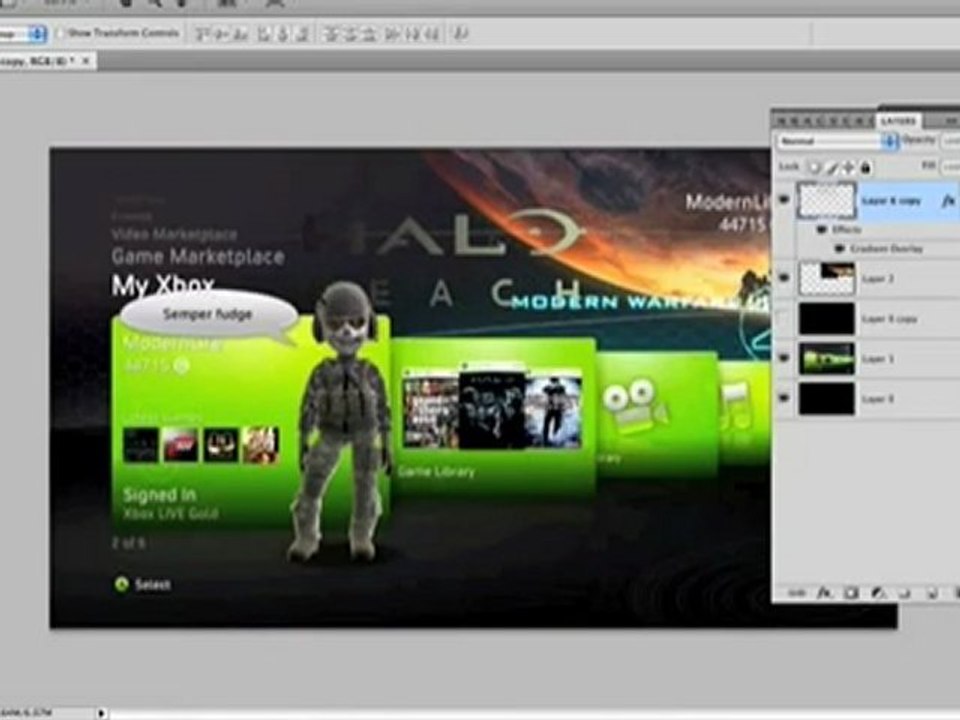Select the hidden black layer thumbnail
Image resolution: width=960 pixels, height=720 pixels.
click(827, 318)
